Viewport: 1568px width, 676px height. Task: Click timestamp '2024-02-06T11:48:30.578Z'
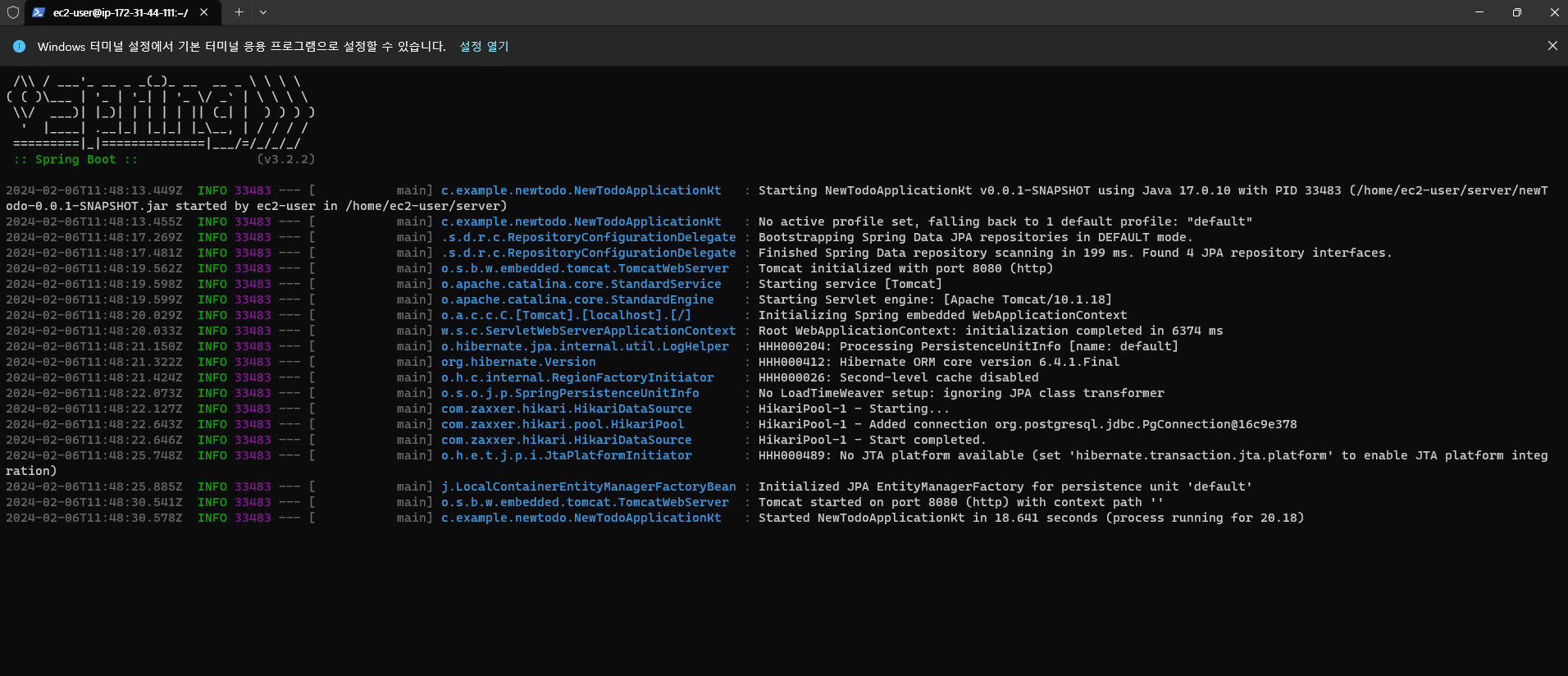(94, 518)
